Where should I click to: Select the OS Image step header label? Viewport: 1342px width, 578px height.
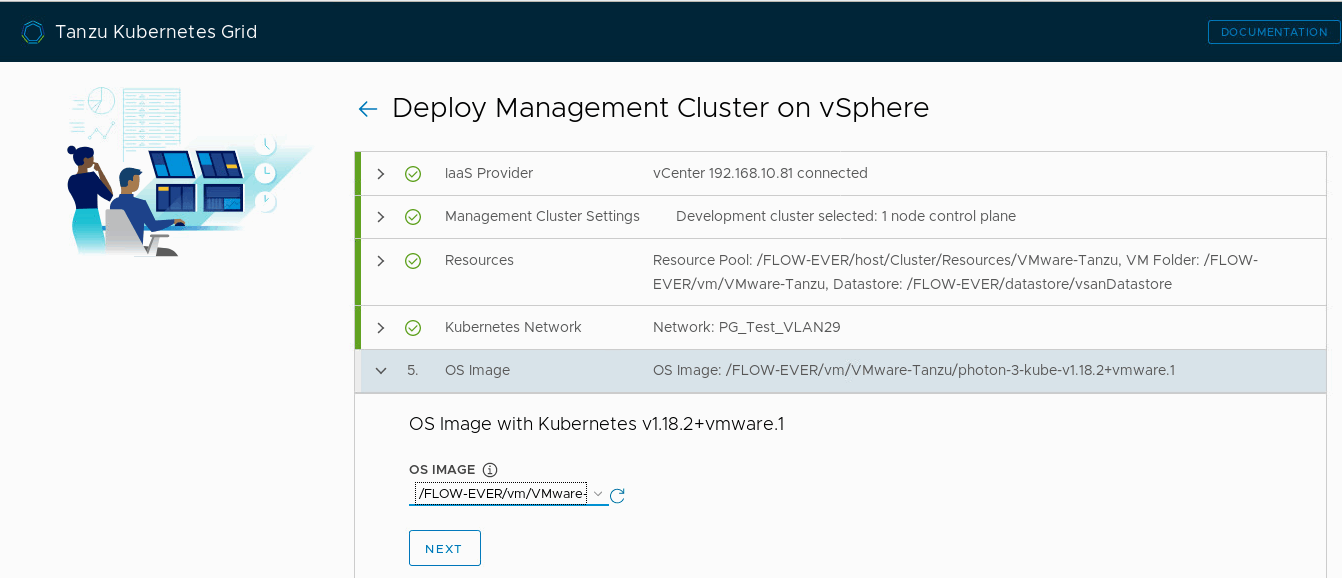477,370
